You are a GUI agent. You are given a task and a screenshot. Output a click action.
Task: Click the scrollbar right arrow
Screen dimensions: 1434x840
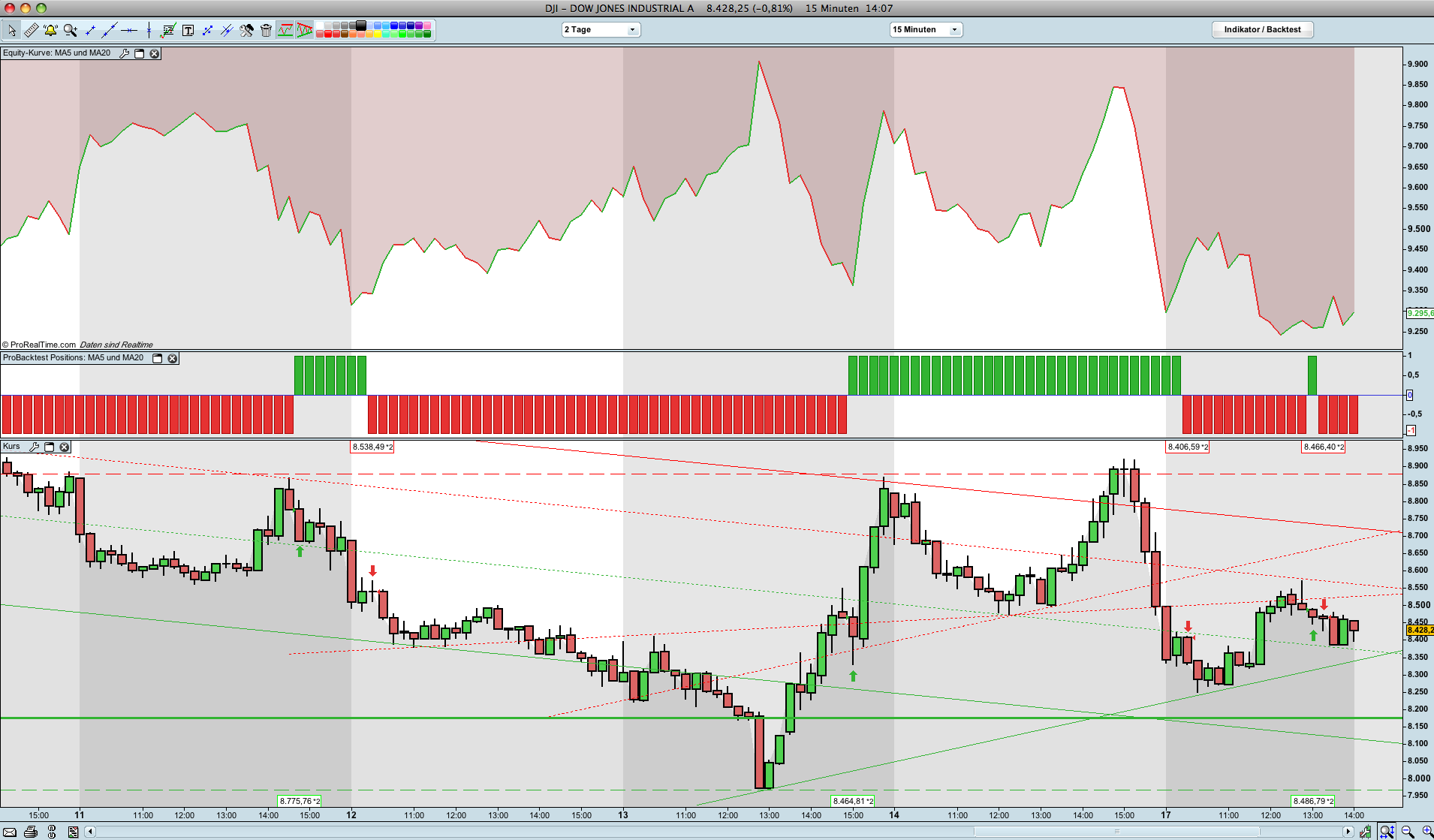[1348, 831]
